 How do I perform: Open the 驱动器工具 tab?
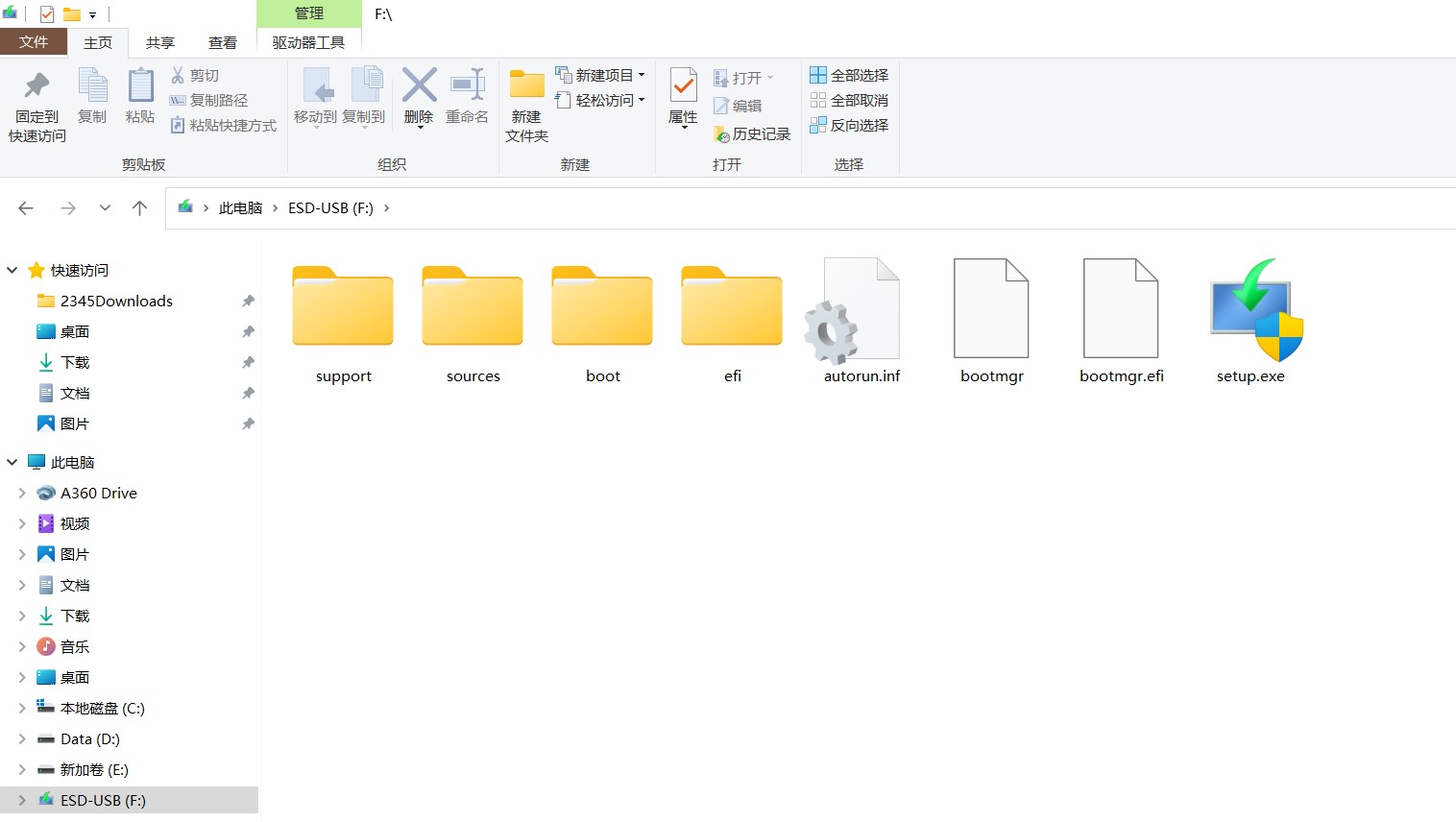307,42
